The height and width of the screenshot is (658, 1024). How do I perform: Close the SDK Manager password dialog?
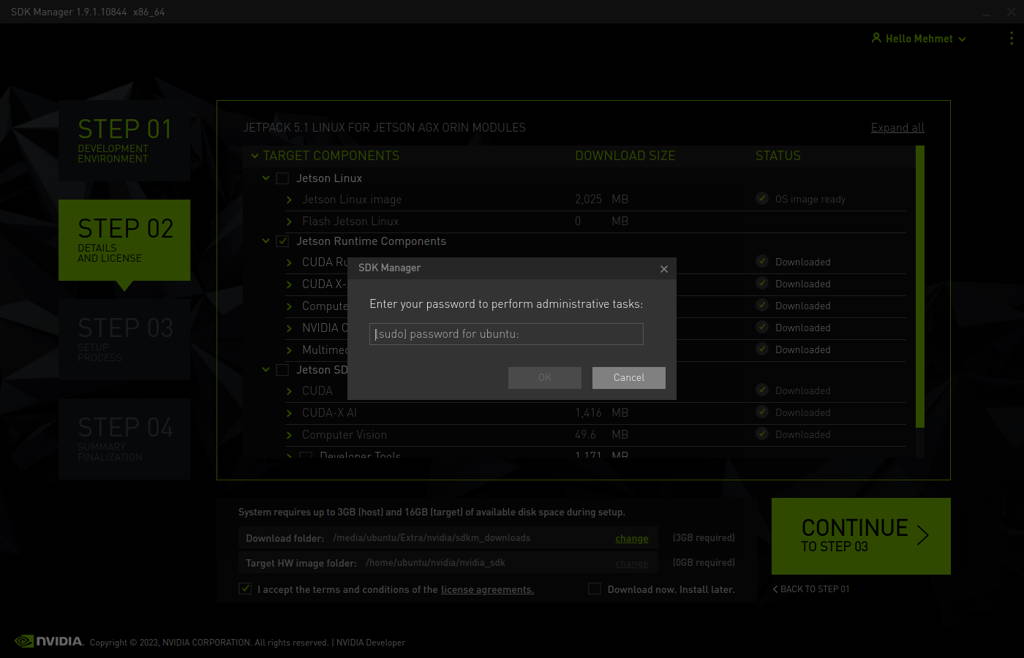(664, 269)
